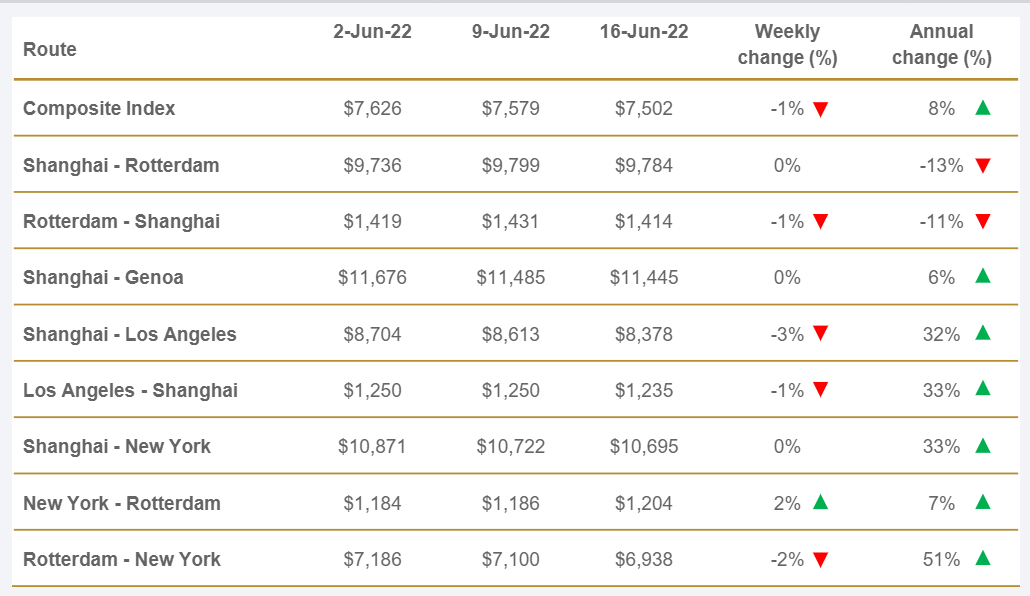Click New York - Rotterdam weekly up arrow
This screenshot has width=1030, height=596.
point(821,502)
